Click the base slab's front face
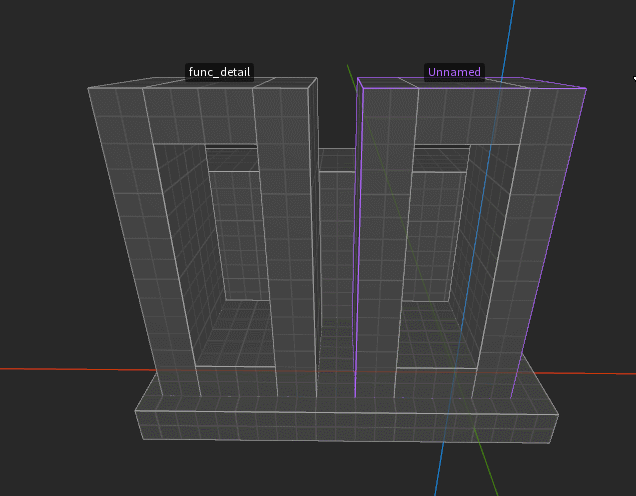636x496 pixels. (x=347, y=427)
